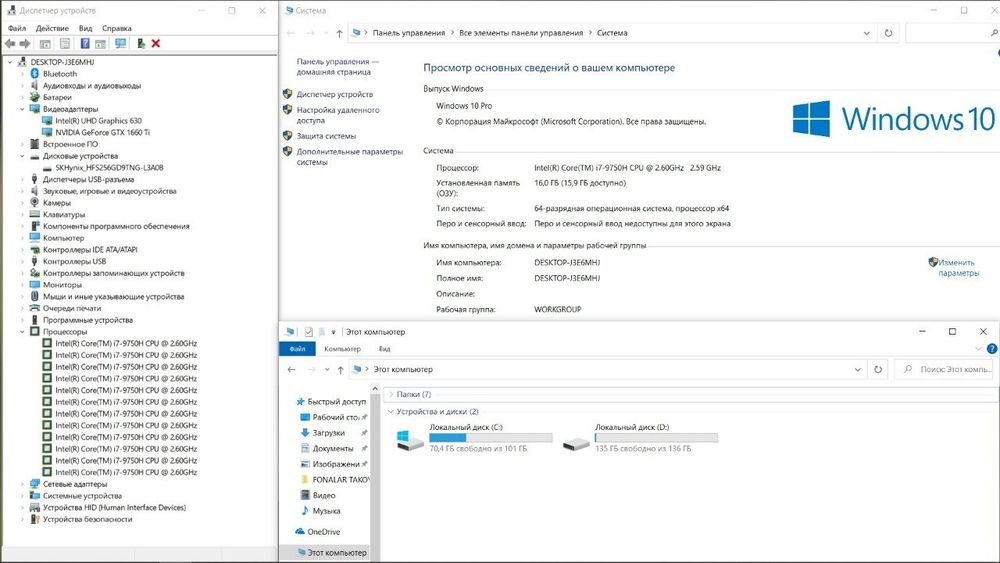
Task: Click Local Disk (D:) capacity bar
Action: pos(656,438)
